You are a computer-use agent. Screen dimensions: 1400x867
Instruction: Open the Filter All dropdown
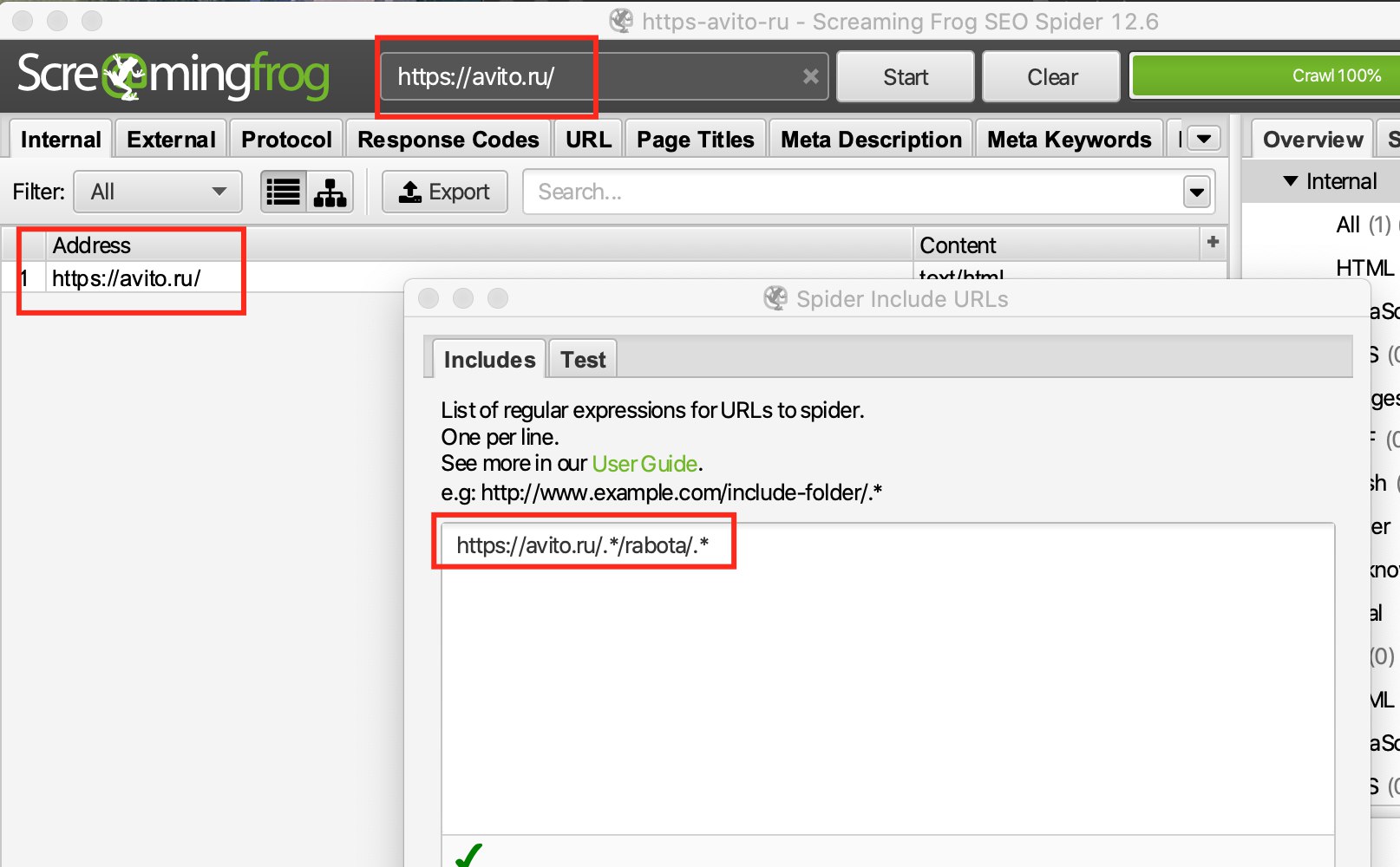pos(158,192)
